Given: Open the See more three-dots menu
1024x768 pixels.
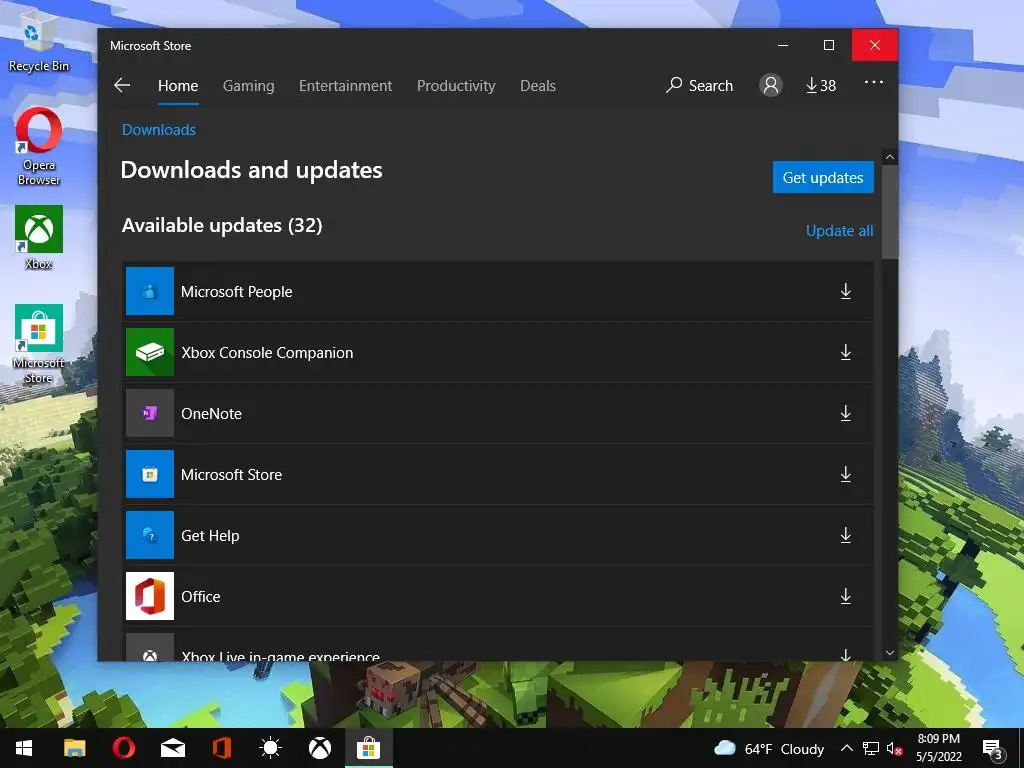Looking at the screenshot, I should tap(873, 82).
